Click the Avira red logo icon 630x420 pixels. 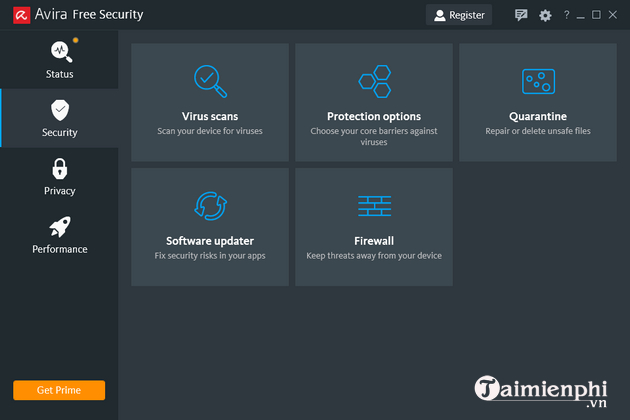click(22, 15)
